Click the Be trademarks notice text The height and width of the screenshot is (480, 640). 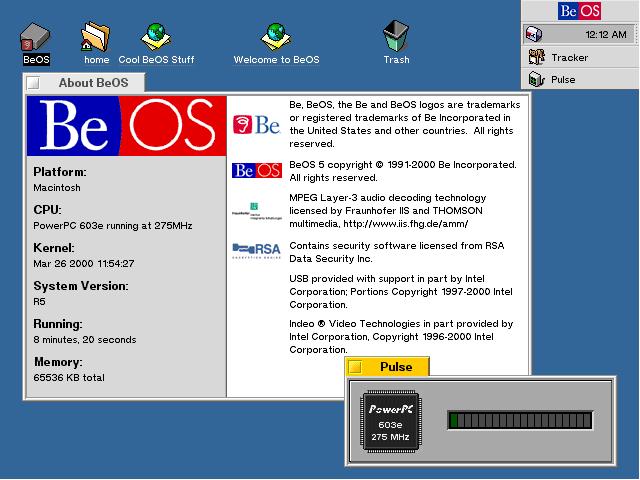(x=404, y=124)
